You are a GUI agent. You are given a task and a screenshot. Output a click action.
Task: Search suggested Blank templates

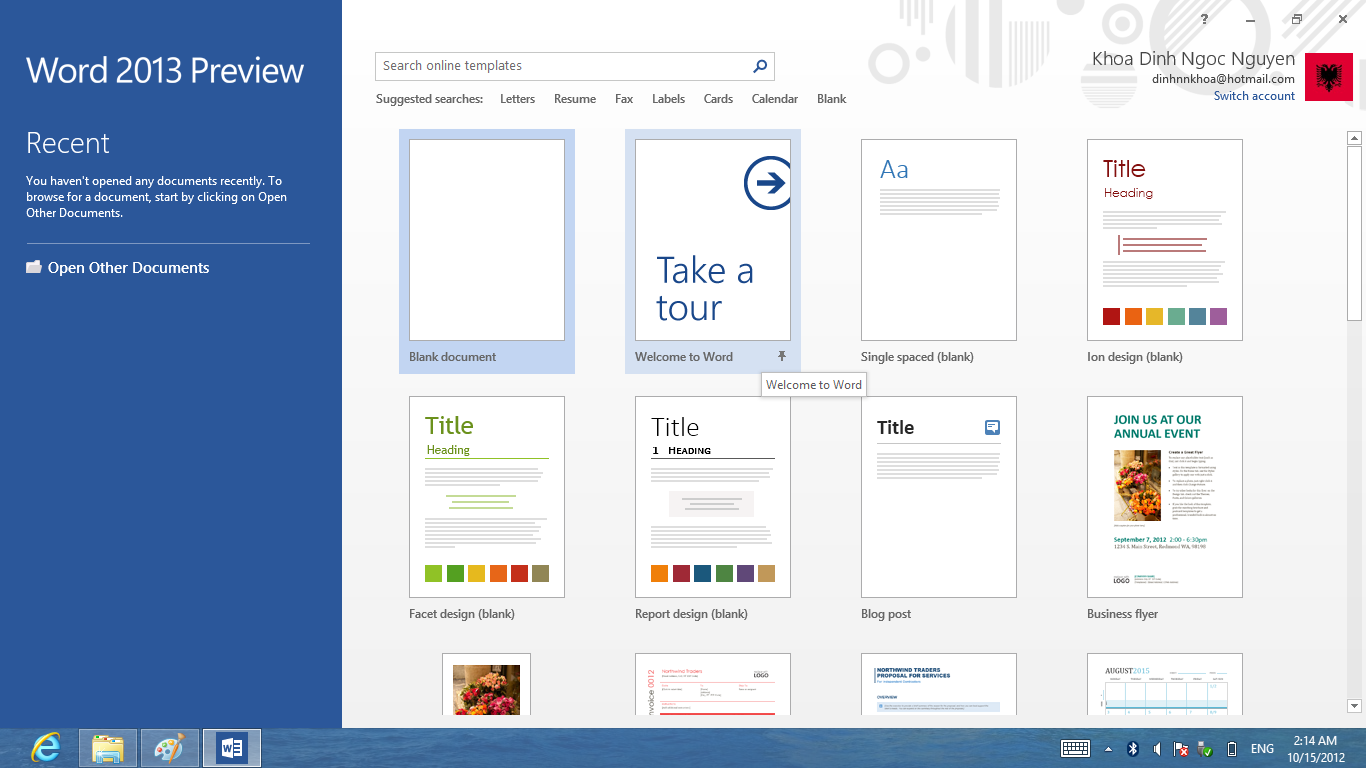pyautogui.click(x=831, y=99)
